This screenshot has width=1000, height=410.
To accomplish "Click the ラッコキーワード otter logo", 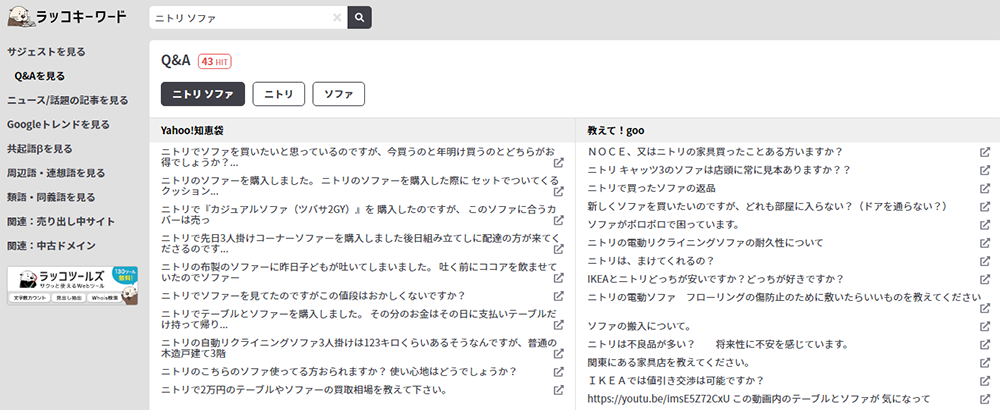I will click(68, 17).
